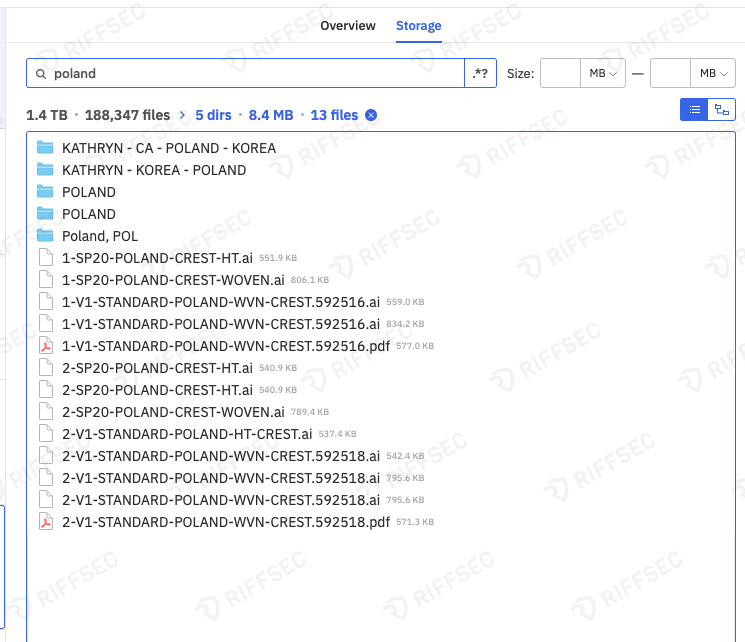Click the 5 dirs filter result
This screenshot has height=642, width=745.
click(x=213, y=115)
